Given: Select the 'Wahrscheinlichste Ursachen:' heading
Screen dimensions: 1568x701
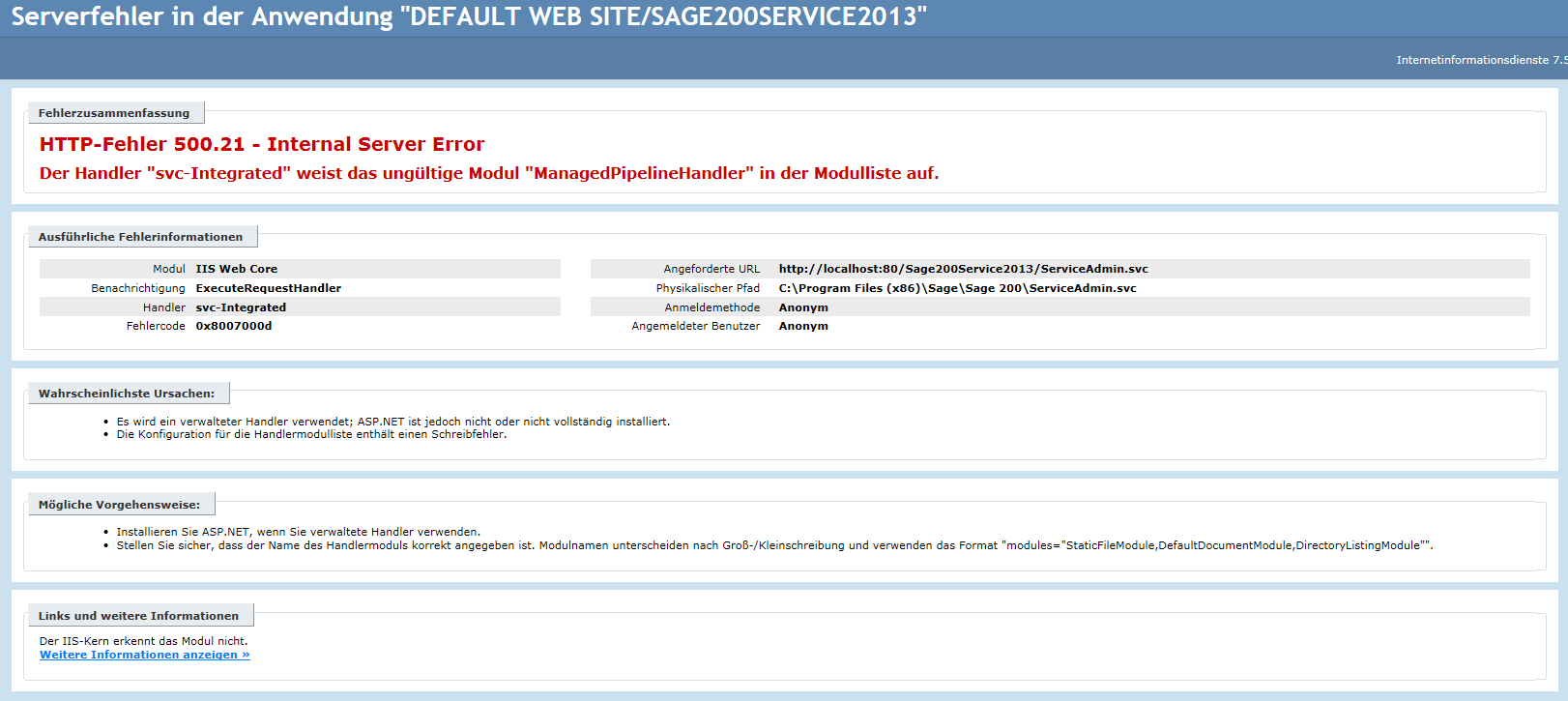Looking at the screenshot, I should point(127,394).
